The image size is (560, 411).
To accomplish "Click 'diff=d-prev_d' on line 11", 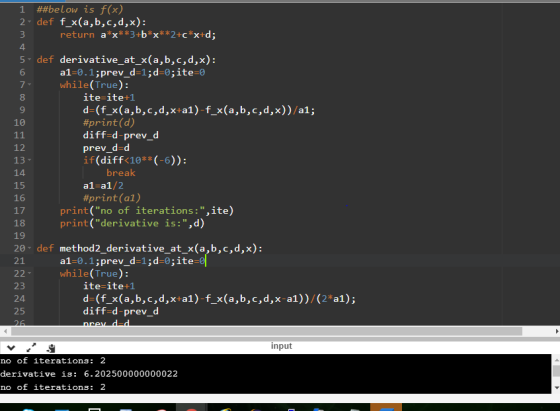I will point(121,135).
